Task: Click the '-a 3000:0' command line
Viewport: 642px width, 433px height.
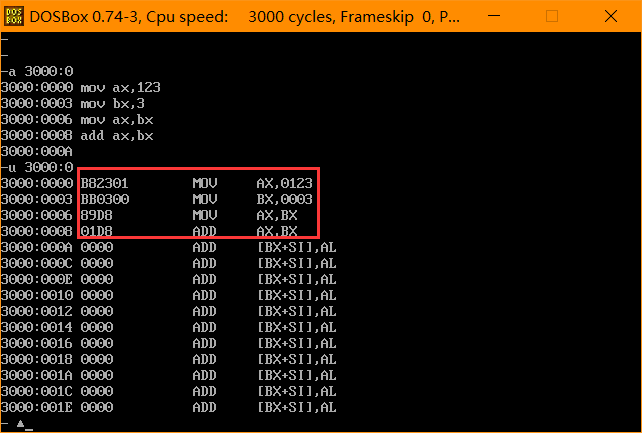Action: 37,71
